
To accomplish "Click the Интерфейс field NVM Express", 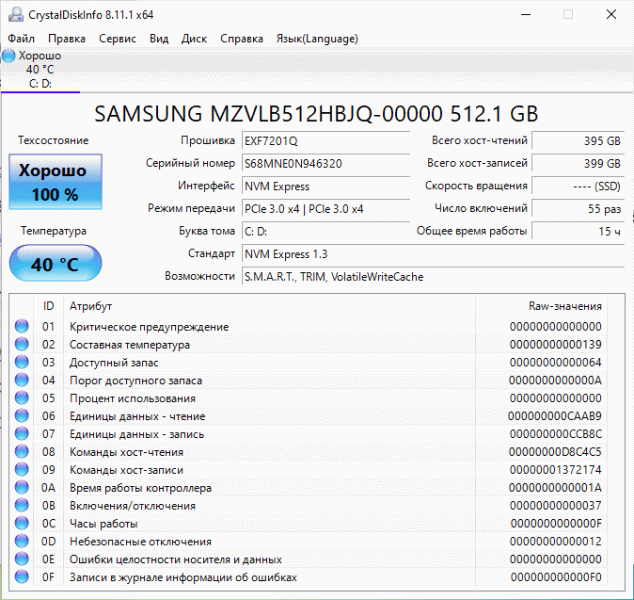I will pyautogui.click(x=326, y=186).
